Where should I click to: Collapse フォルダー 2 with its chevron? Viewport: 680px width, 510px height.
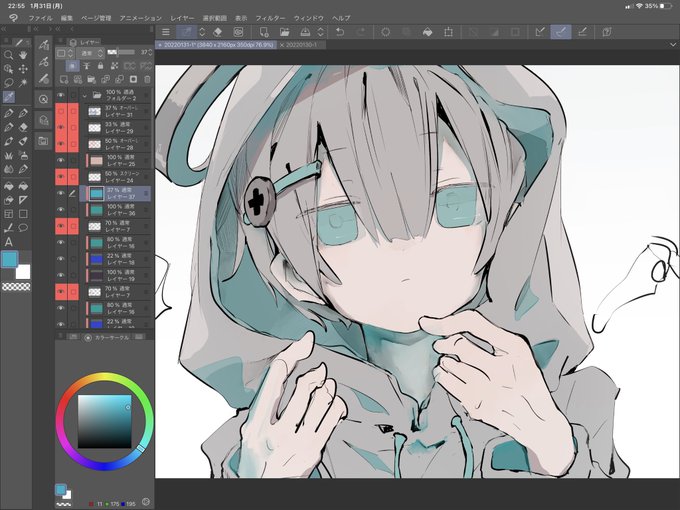coord(85,95)
